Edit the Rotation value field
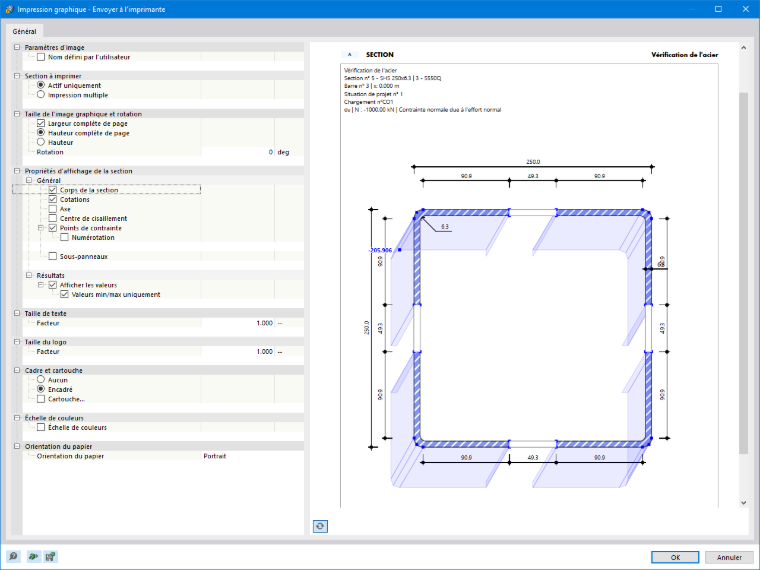This screenshot has height=570, width=760. [238, 152]
